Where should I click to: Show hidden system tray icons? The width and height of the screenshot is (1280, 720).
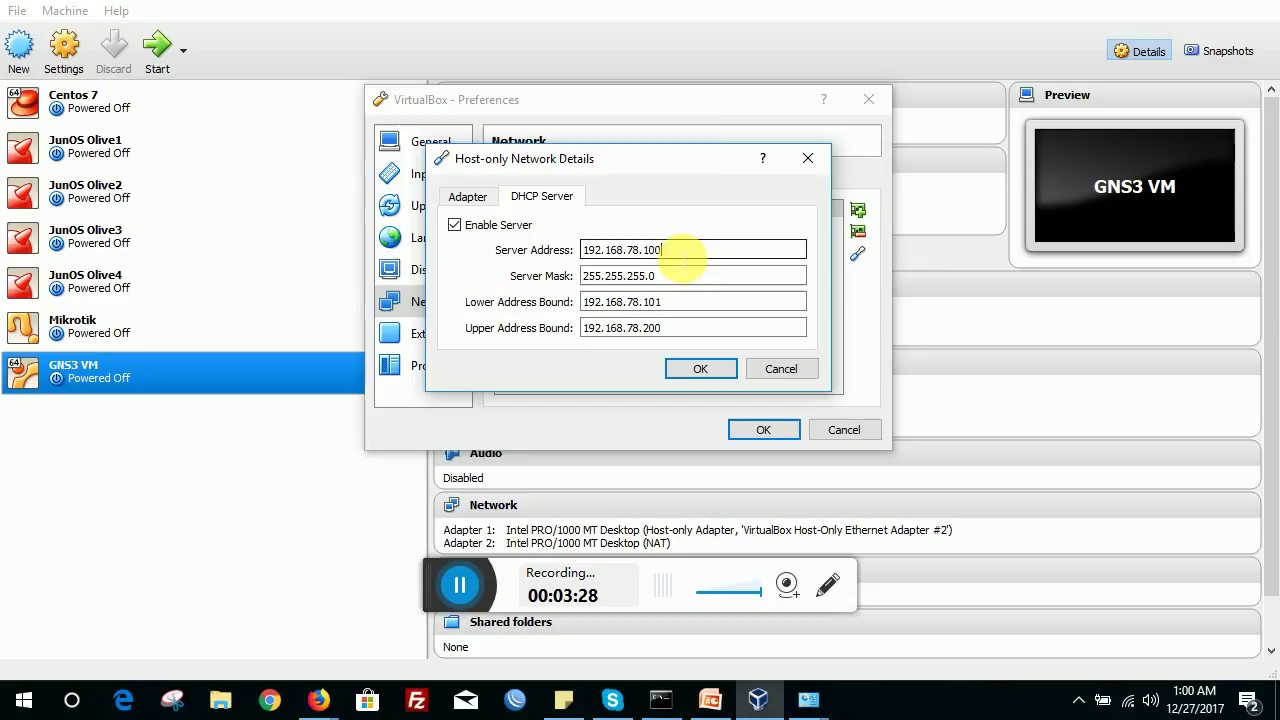click(x=1078, y=700)
